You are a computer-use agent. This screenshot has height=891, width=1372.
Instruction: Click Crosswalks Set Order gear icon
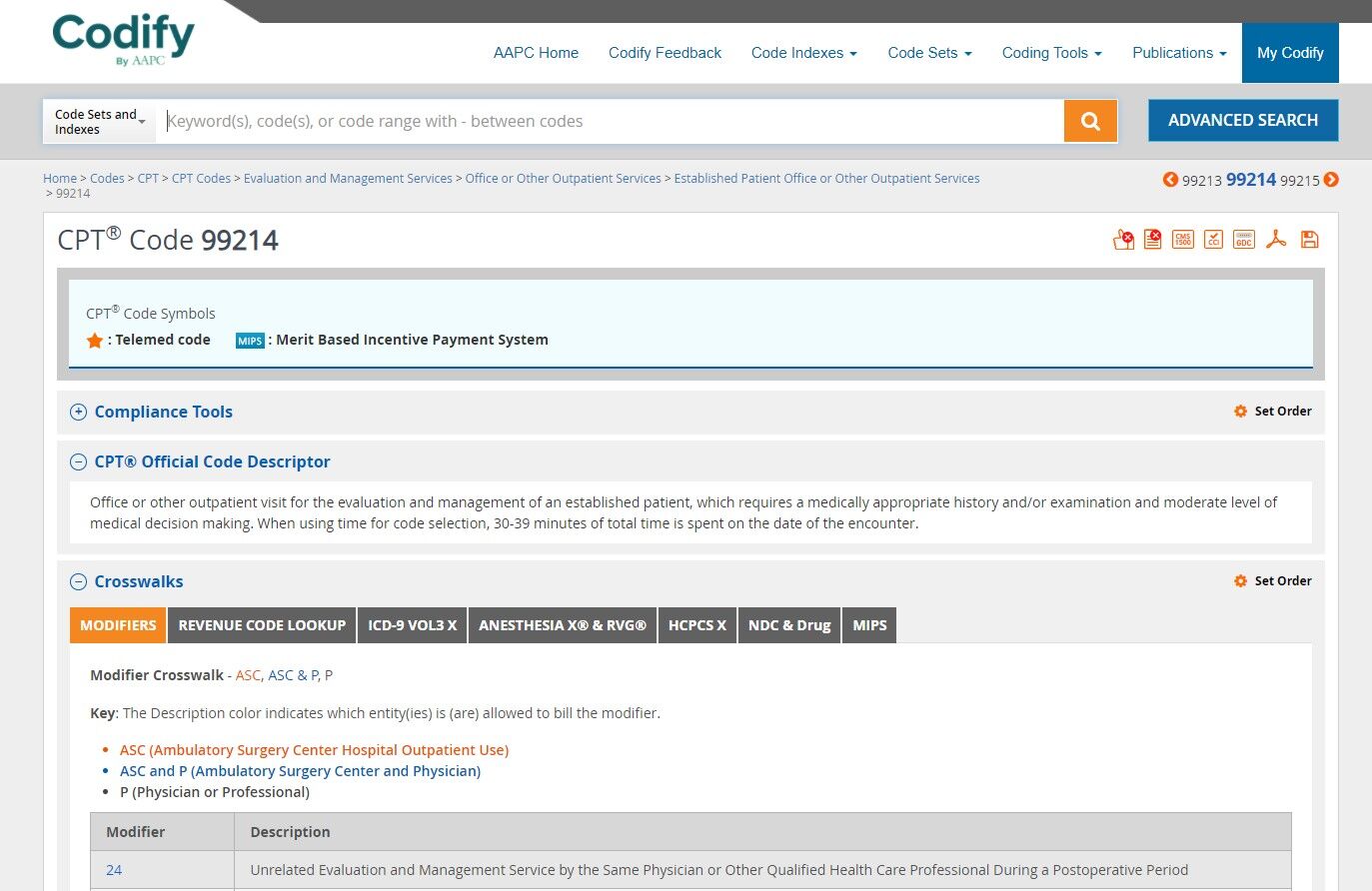(1240, 581)
